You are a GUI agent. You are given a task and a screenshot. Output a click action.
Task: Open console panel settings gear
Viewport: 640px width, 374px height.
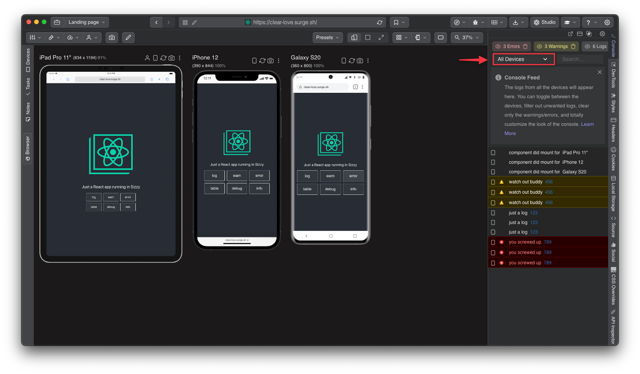point(602,34)
